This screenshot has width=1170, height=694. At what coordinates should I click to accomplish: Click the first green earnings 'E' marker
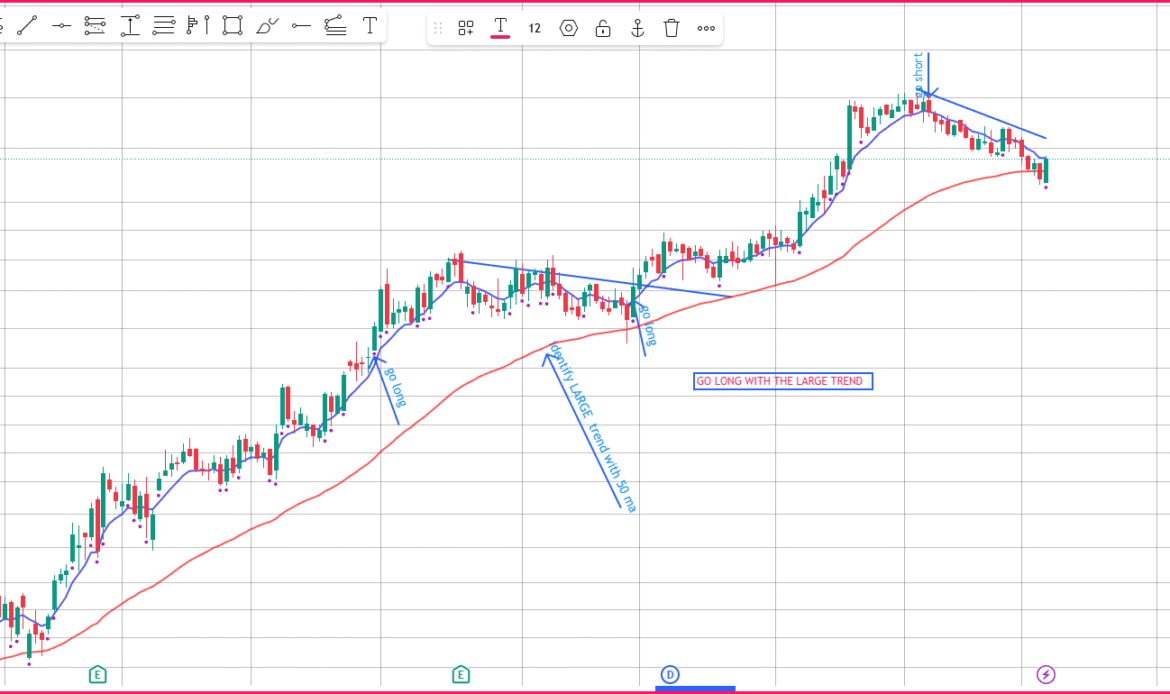tap(97, 674)
